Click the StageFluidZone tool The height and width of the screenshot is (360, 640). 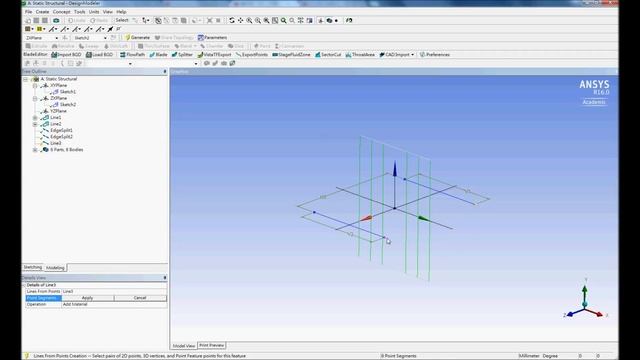(x=291, y=55)
